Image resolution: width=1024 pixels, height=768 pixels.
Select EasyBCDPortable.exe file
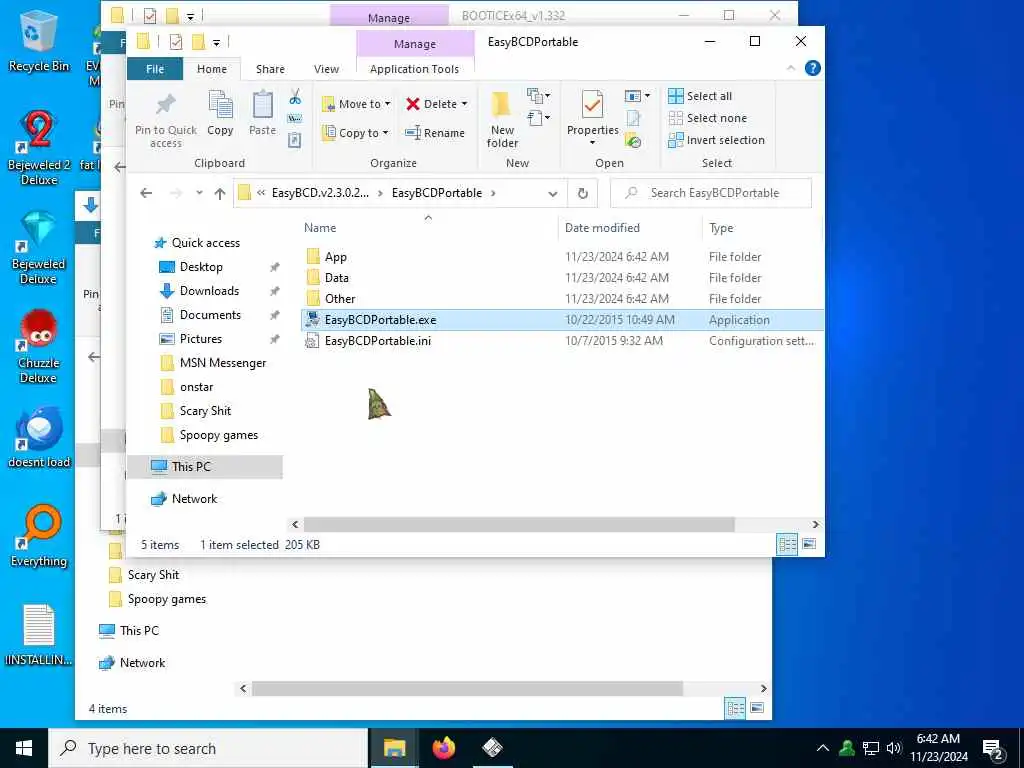(562, 319)
